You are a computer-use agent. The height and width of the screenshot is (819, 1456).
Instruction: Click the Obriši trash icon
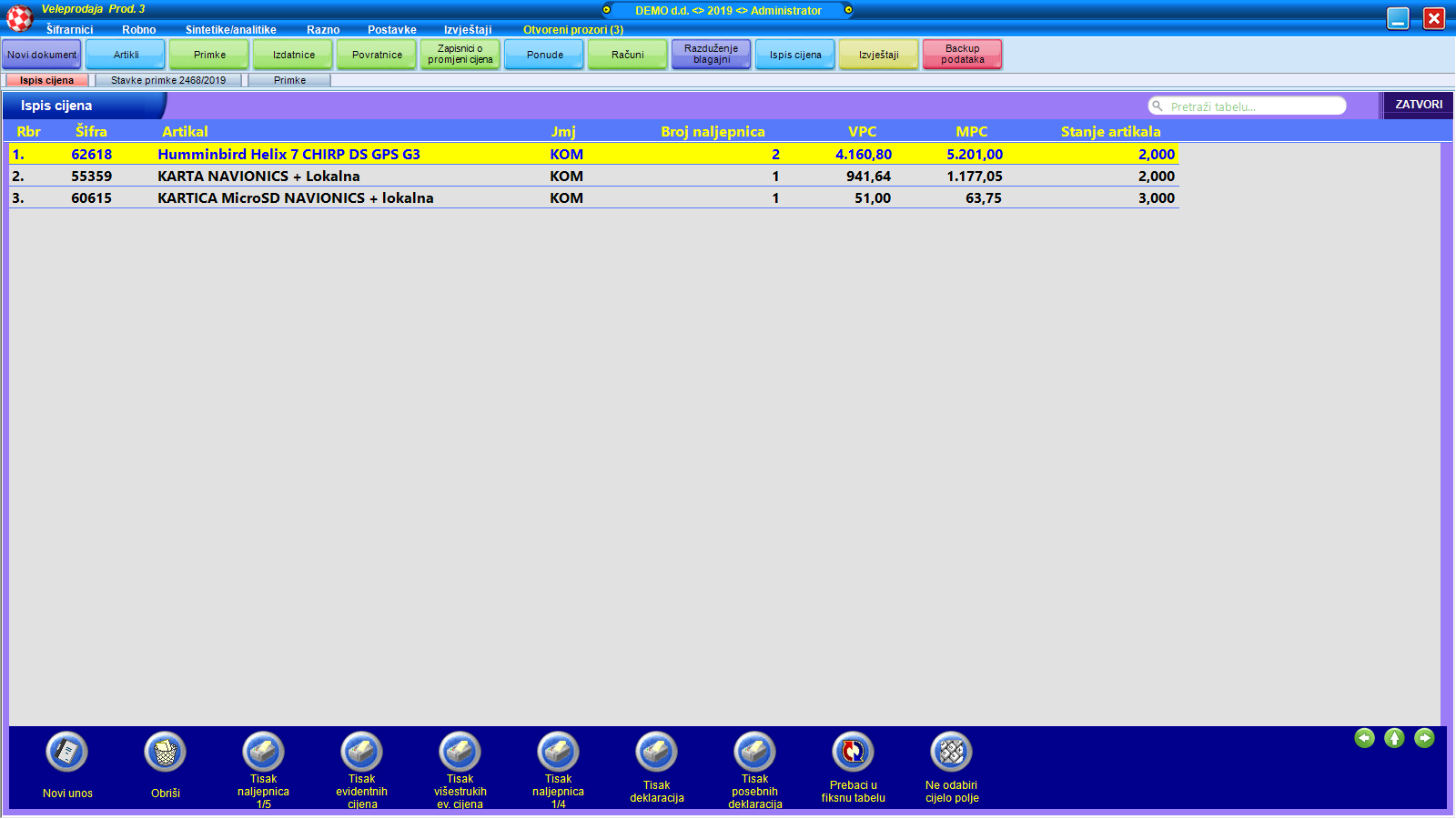(x=165, y=753)
